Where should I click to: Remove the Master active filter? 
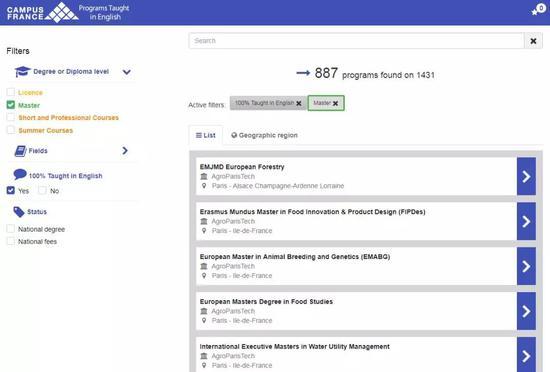tap(335, 103)
